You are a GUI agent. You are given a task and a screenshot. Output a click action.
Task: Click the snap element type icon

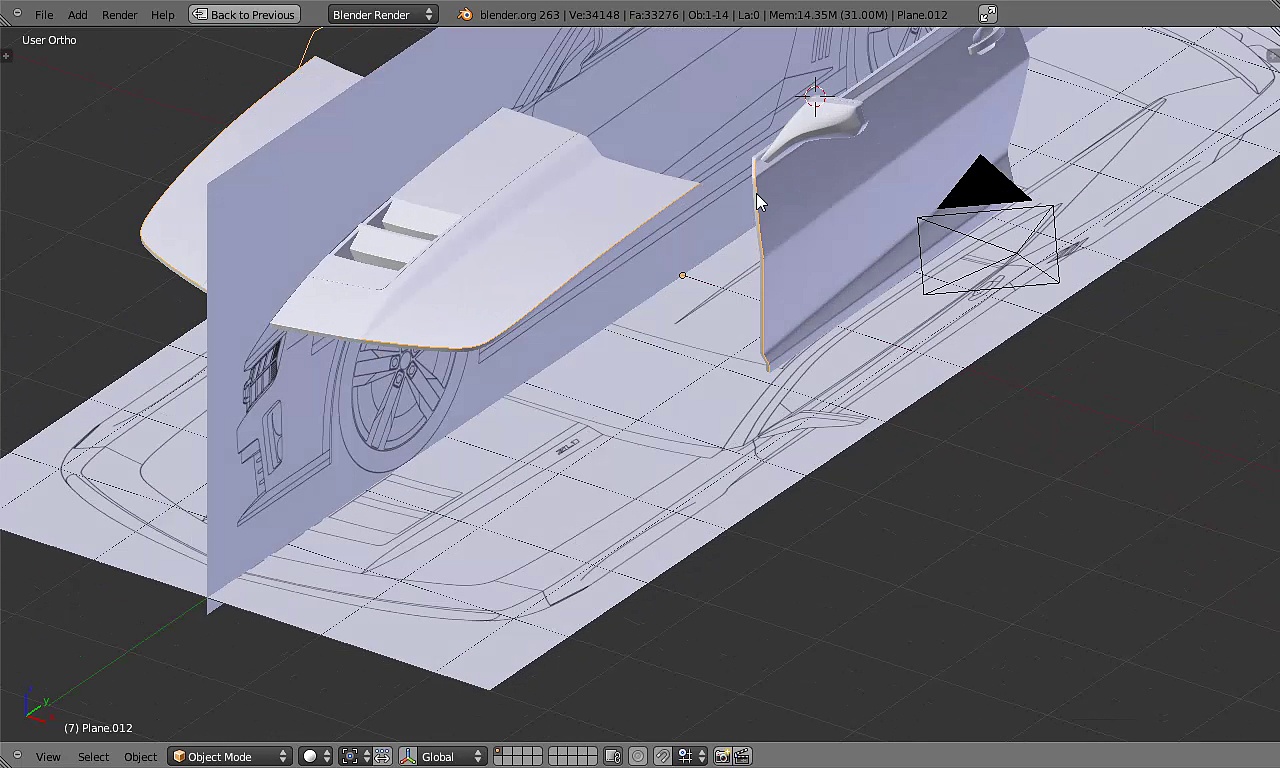[x=685, y=757]
